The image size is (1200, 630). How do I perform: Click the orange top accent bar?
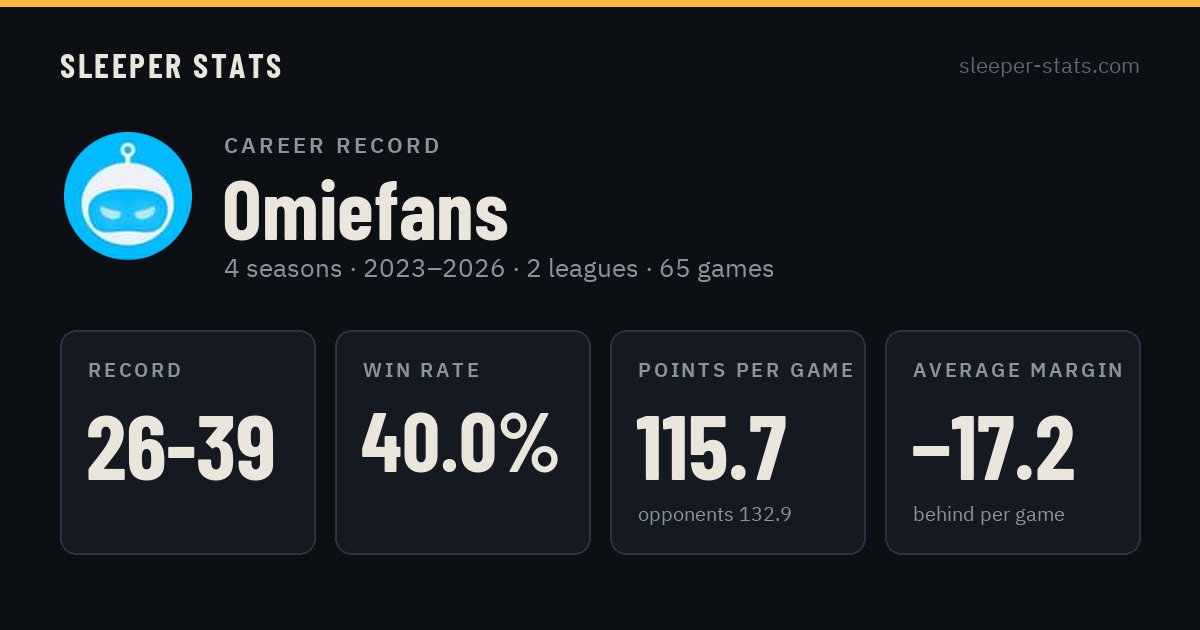(600, 3)
